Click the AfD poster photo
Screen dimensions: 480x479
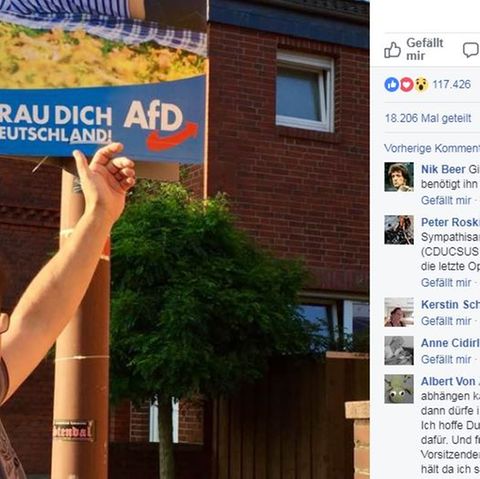[x=185, y=239]
